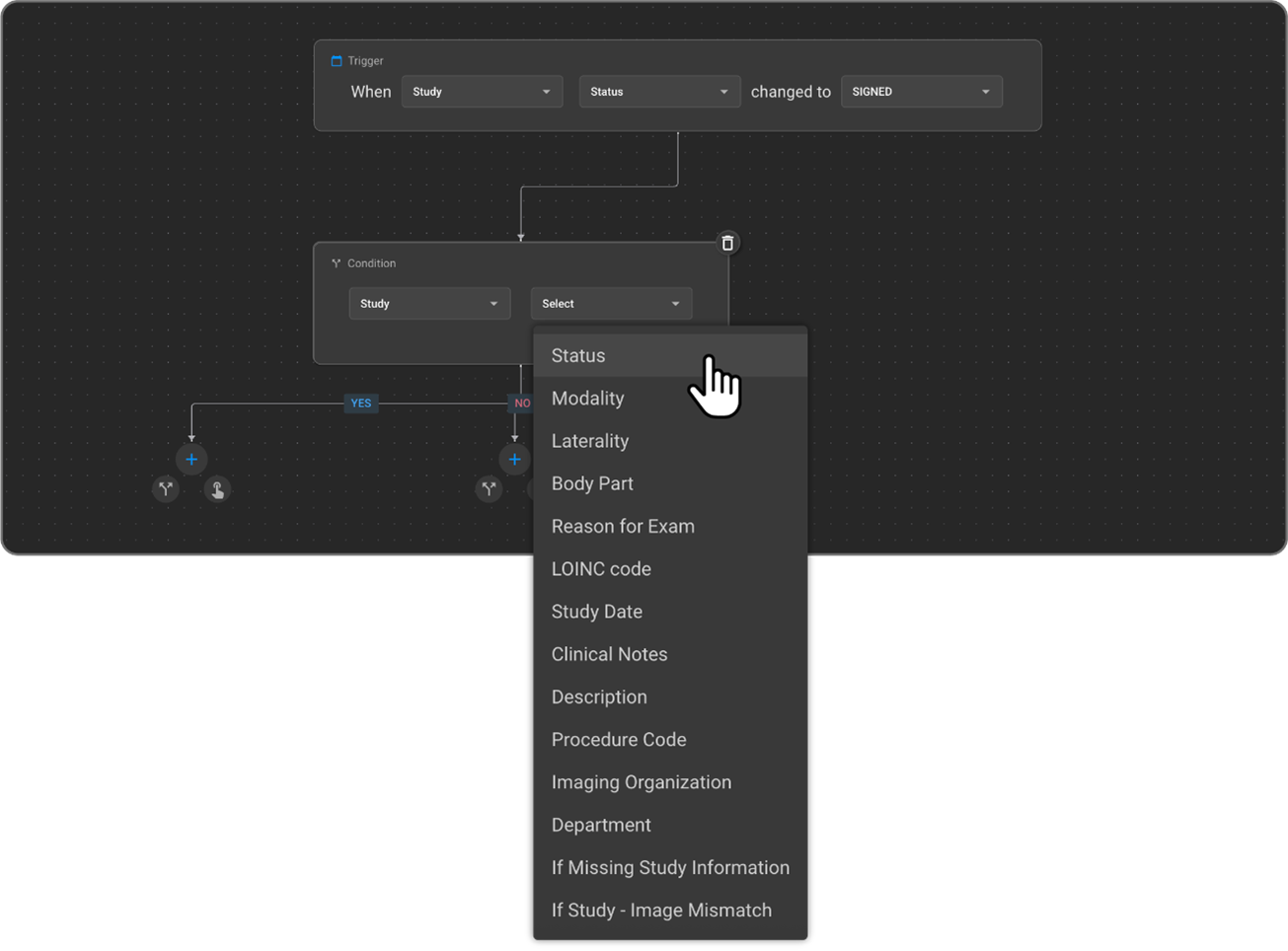
Task: Add a condition branch under YES path
Action: 166,488
